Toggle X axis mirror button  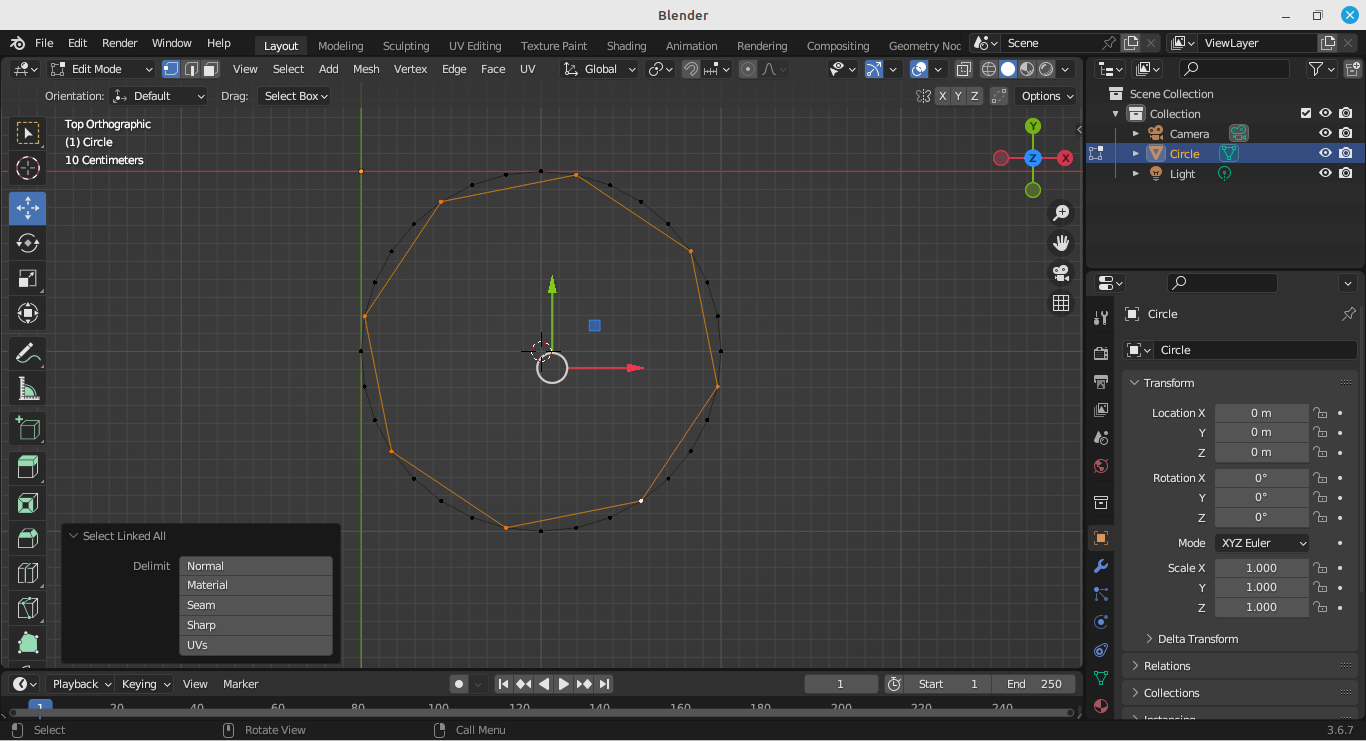941,96
